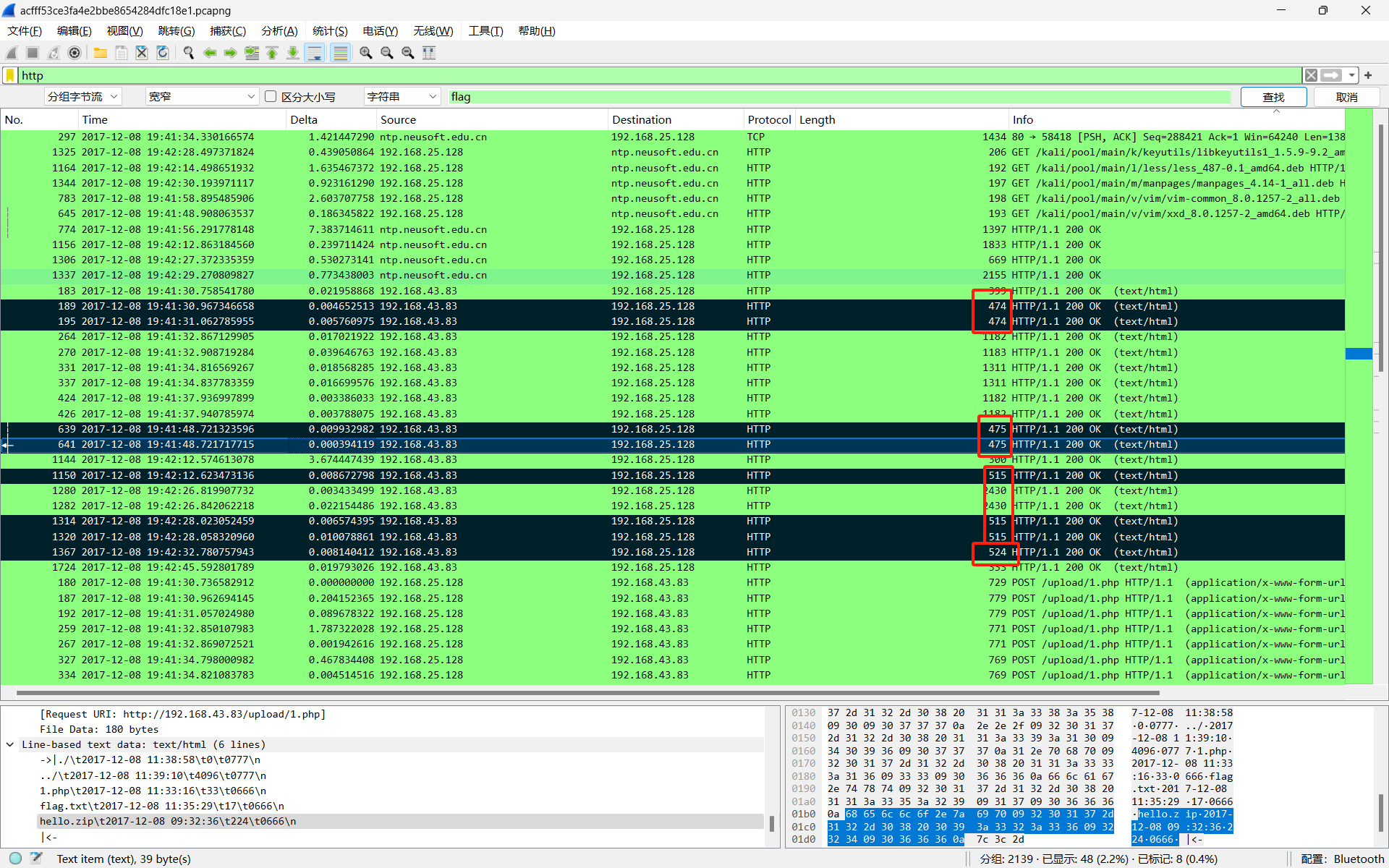Open the 分析(A) menu

tap(279, 31)
